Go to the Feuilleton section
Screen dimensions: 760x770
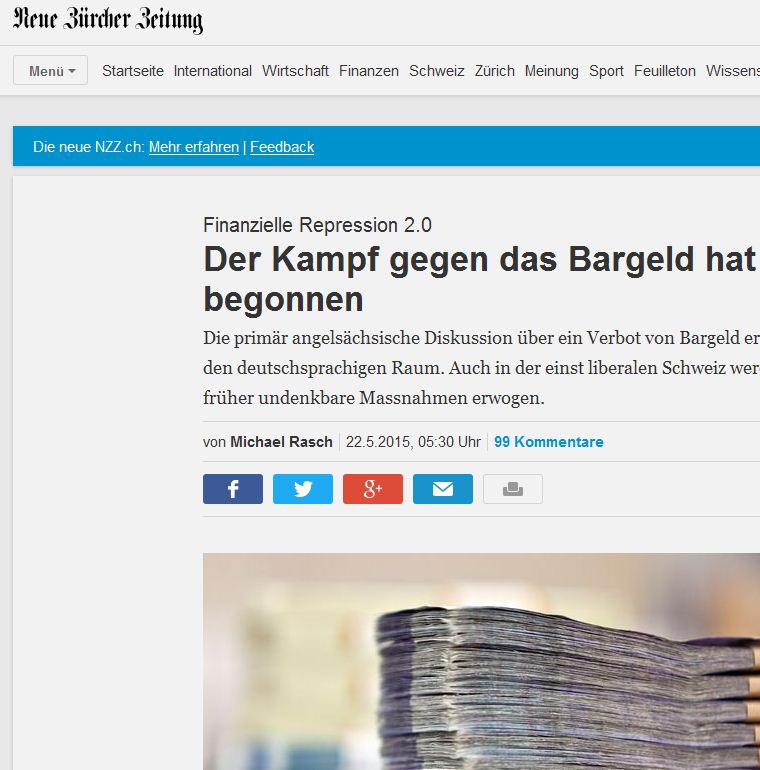tap(664, 71)
